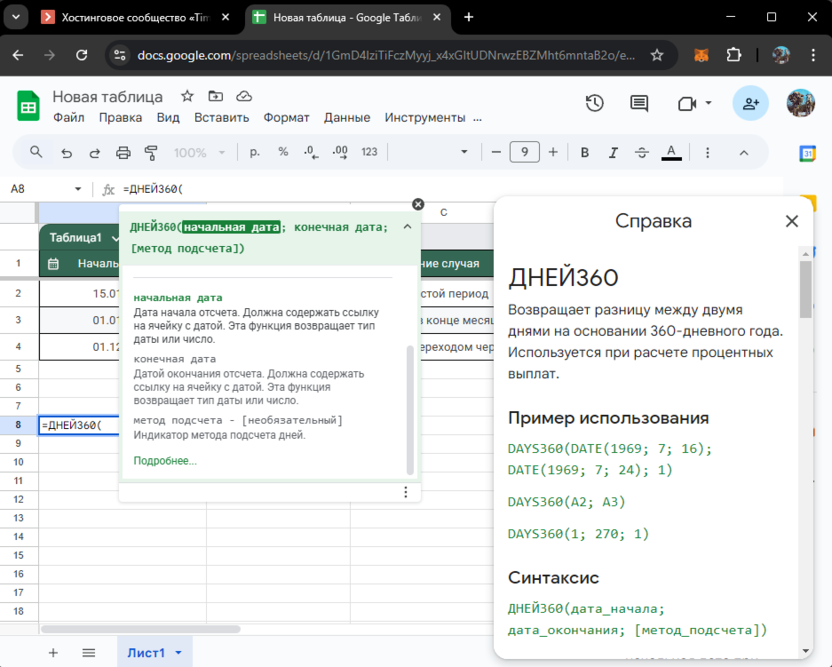Increase font size plus button
832x667 pixels.
coord(553,152)
